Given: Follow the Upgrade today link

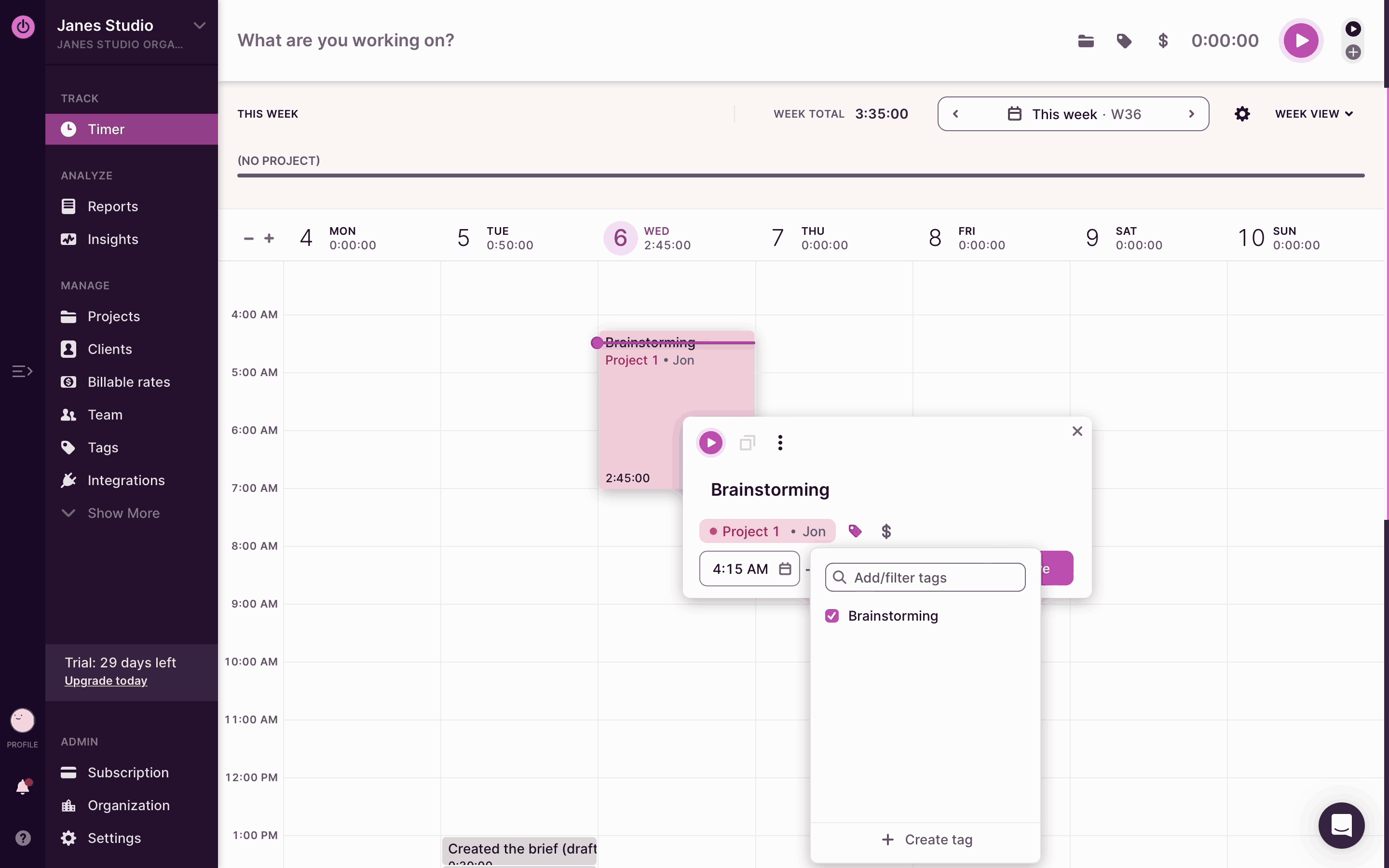Looking at the screenshot, I should pos(106,681).
